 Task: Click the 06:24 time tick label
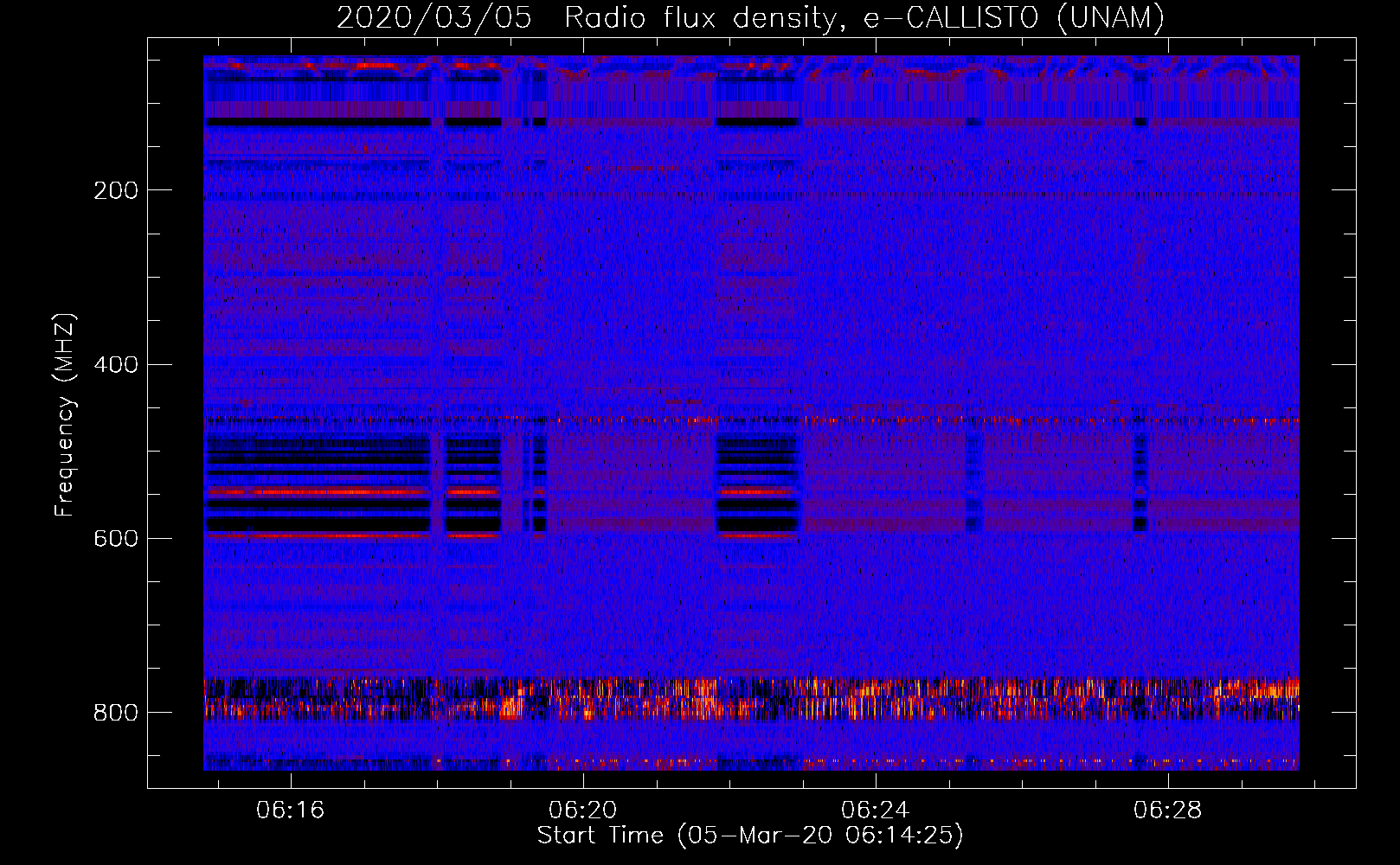tap(876, 810)
